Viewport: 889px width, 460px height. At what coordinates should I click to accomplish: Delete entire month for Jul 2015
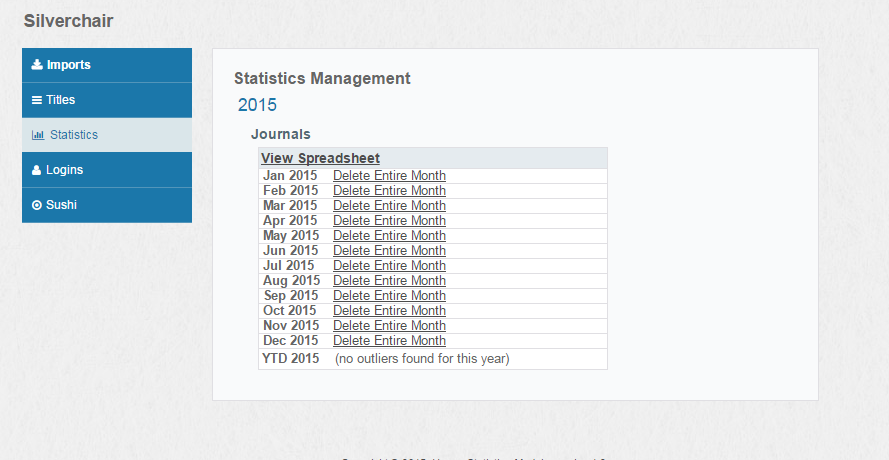pyautogui.click(x=389, y=266)
